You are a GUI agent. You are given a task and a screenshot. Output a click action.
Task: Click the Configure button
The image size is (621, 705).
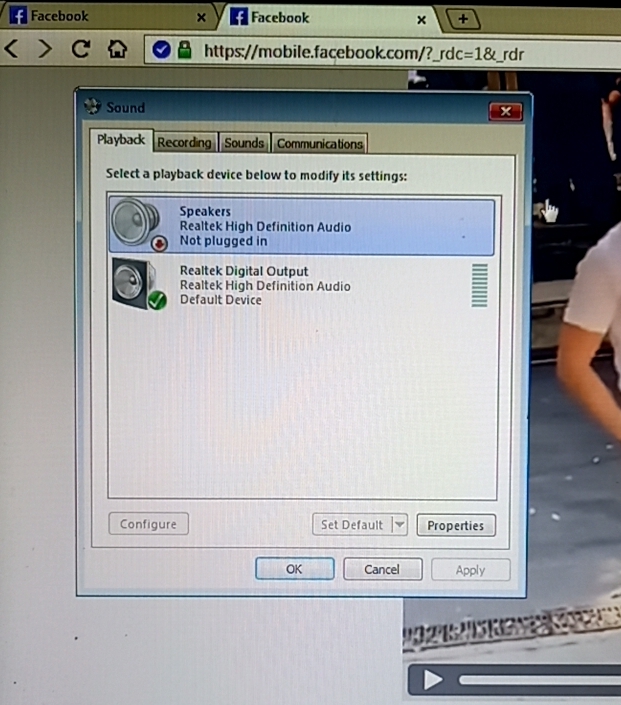click(148, 524)
